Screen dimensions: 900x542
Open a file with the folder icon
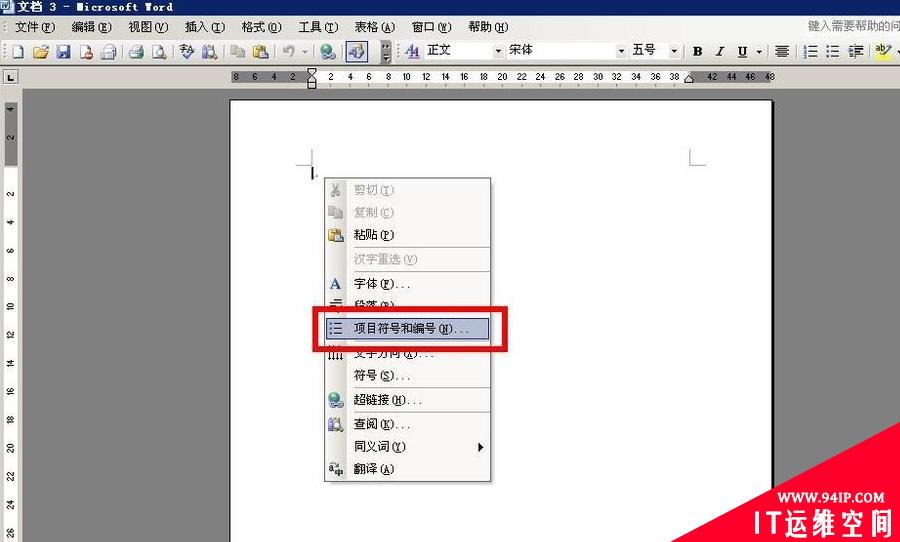pos(40,52)
